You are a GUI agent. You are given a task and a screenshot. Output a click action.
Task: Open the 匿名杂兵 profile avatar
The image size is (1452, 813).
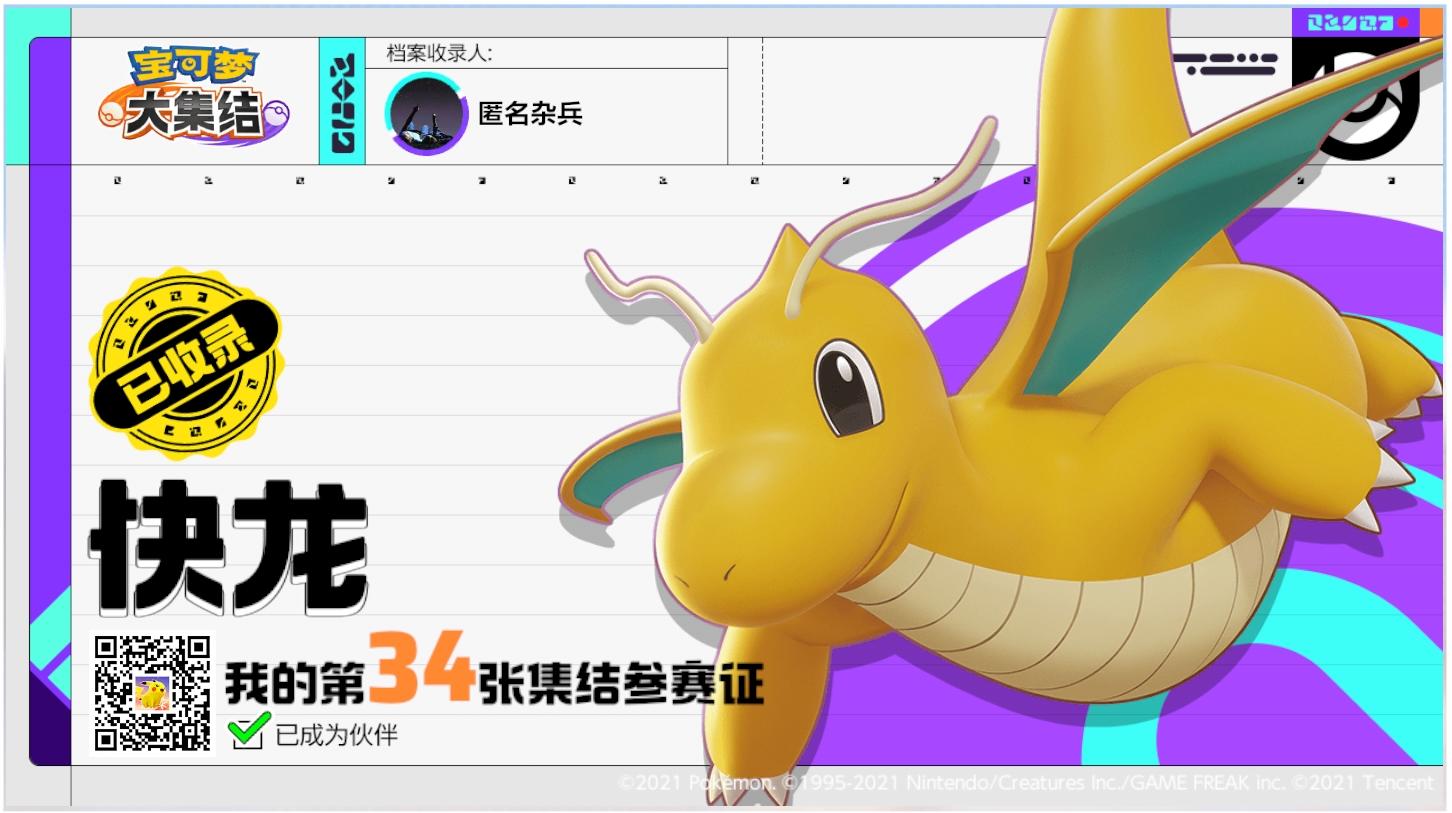coord(427,115)
